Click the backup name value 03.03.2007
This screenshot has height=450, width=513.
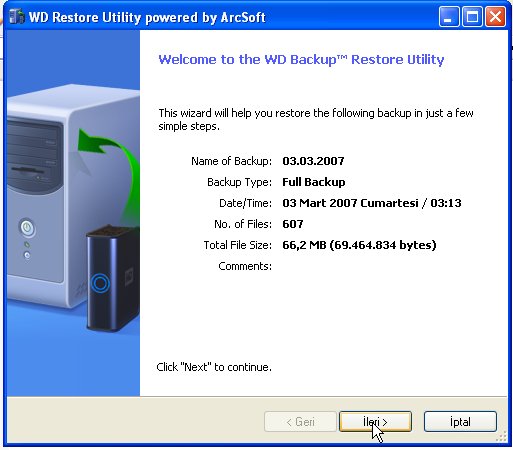coord(313,161)
